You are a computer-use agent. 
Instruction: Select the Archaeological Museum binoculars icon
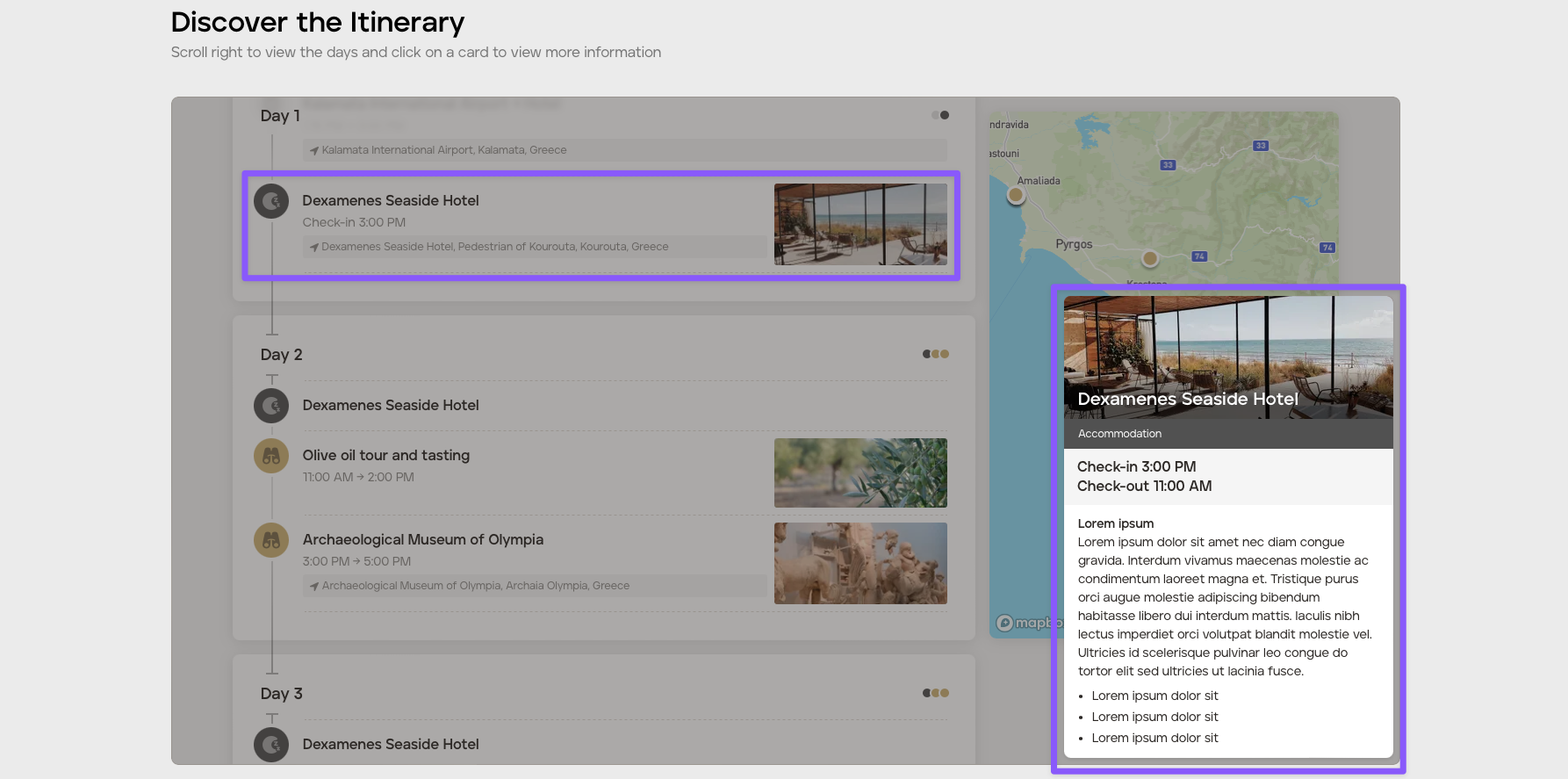[271, 540]
